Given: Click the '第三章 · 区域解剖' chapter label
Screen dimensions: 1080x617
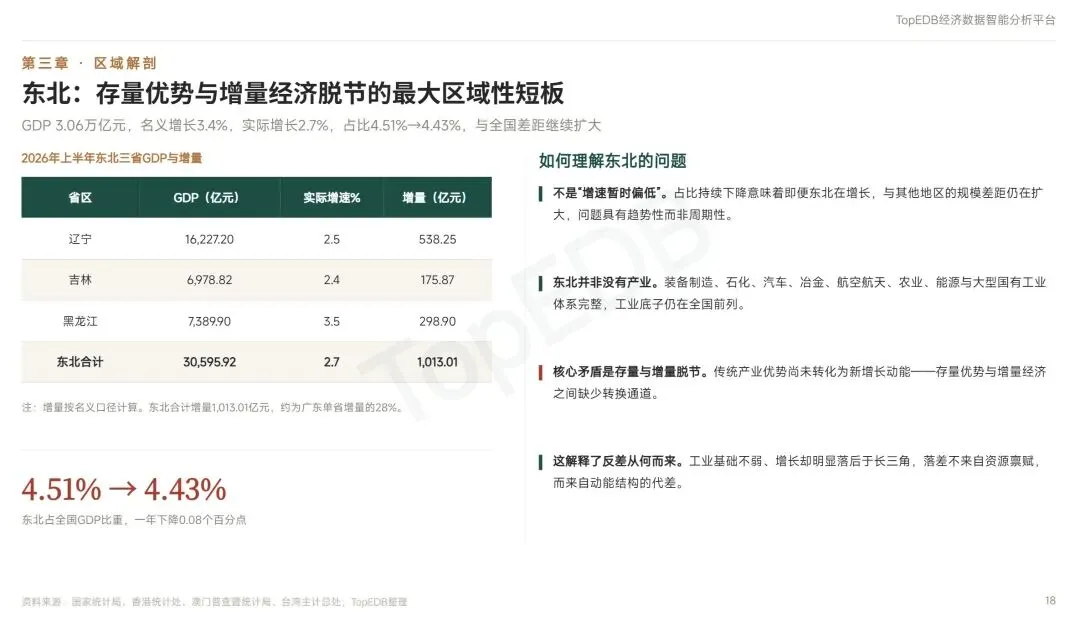Looking at the screenshot, I should tap(89, 63).
